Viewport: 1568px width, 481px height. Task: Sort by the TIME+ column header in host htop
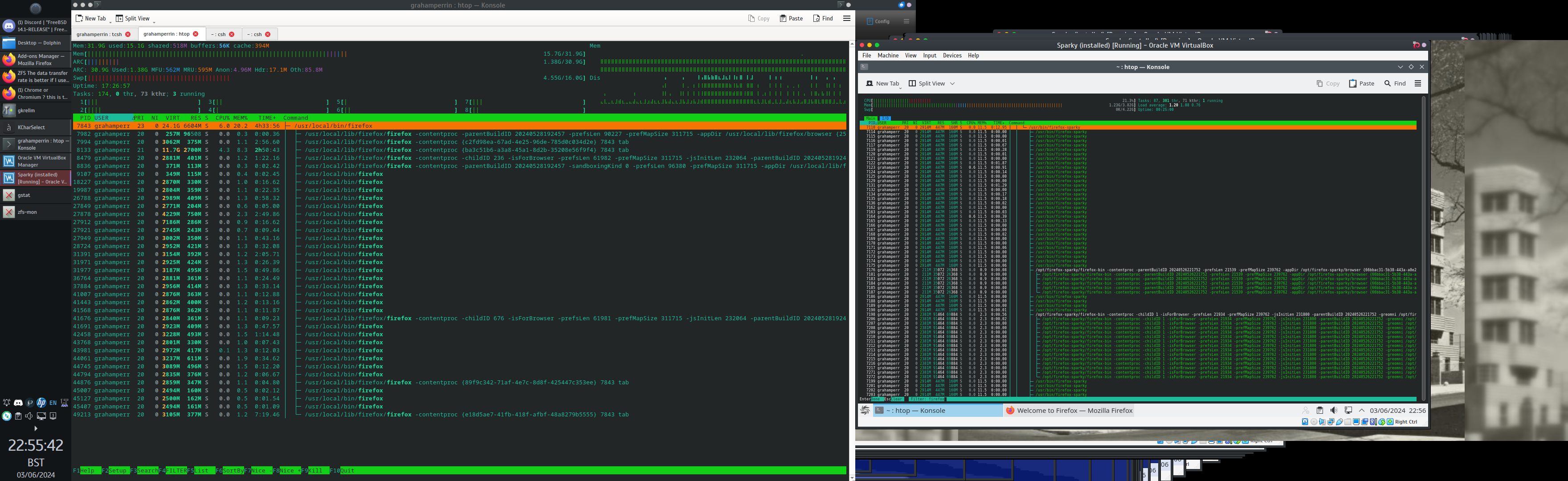(267, 118)
